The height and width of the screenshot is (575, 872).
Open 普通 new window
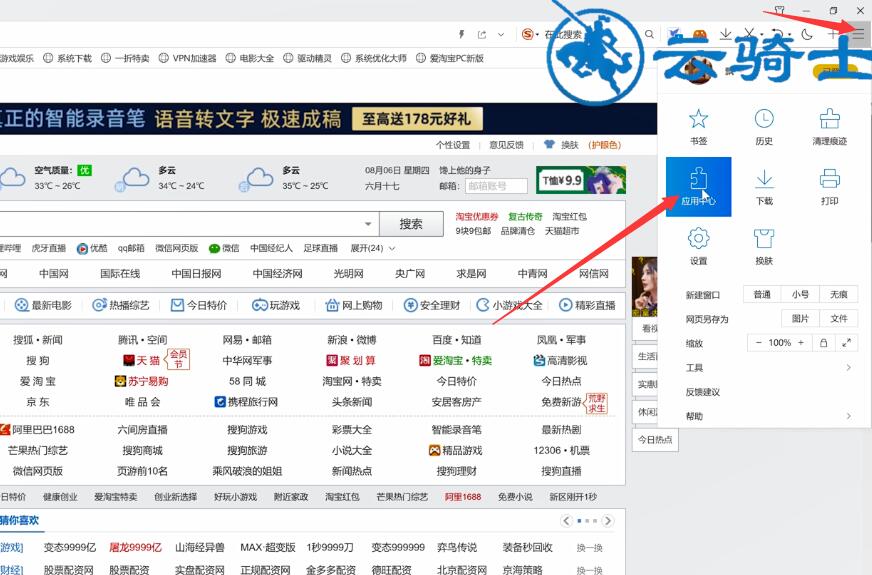pyautogui.click(x=762, y=294)
